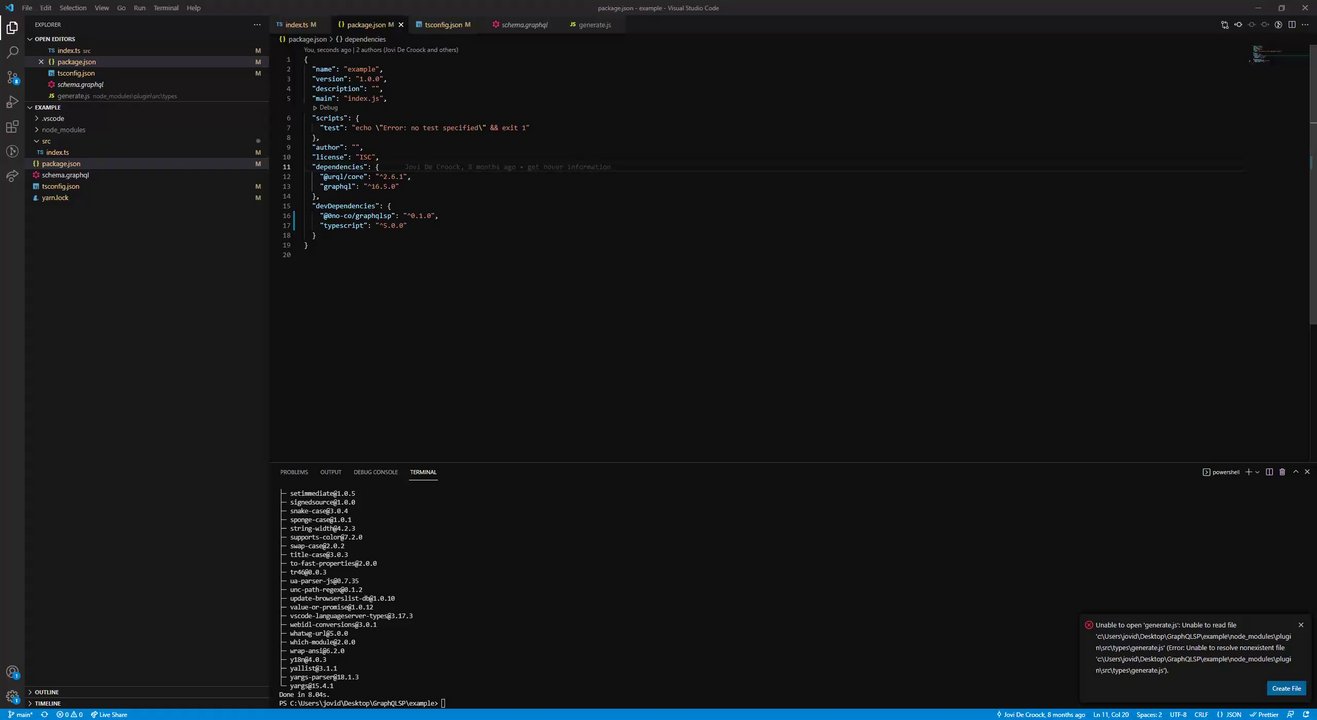Image resolution: width=1317 pixels, height=720 pixels.
Task: Click the Prettier status bar item
Action: [x=1264, y=715]
